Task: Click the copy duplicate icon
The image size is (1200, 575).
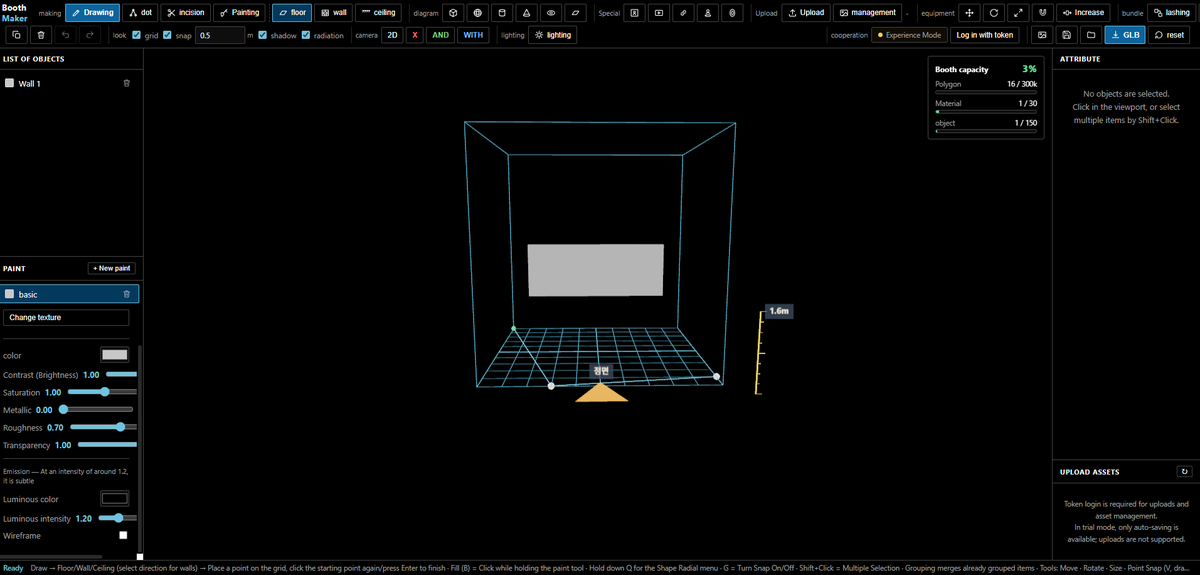Action: (17, 35)
